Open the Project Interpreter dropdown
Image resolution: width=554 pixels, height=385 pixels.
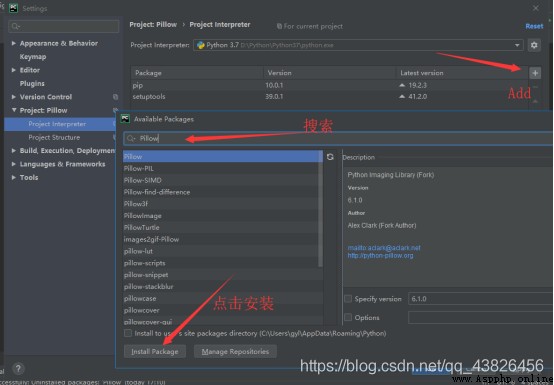tap(358, 45)
